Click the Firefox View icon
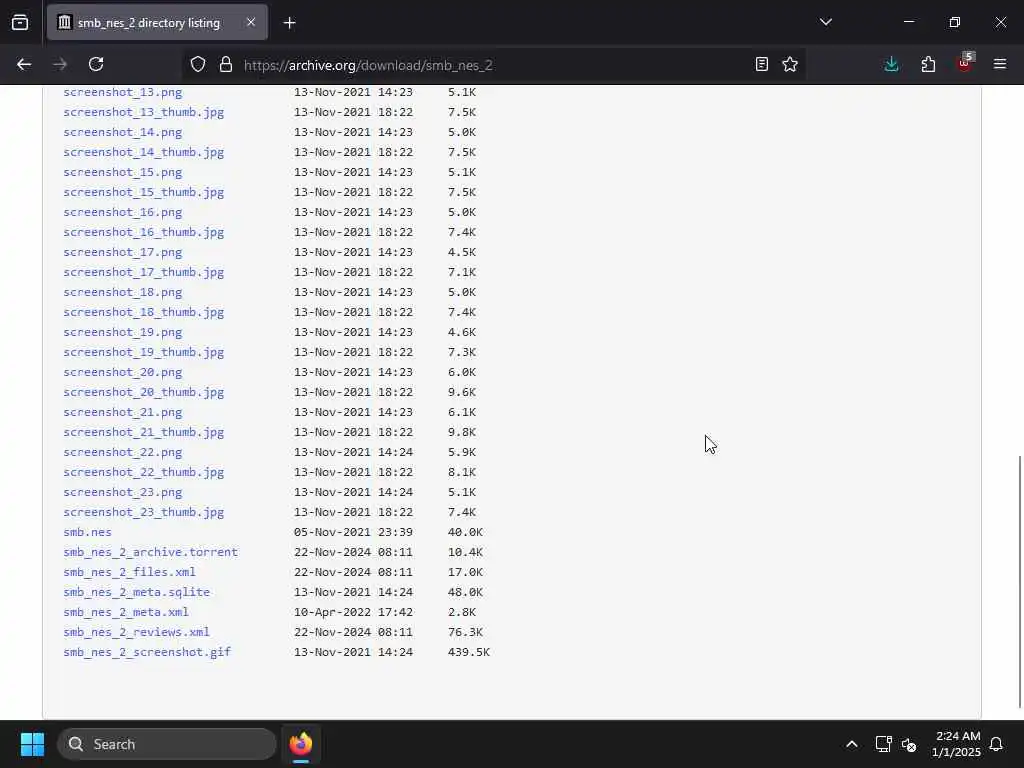 click(x=20, y=23)
